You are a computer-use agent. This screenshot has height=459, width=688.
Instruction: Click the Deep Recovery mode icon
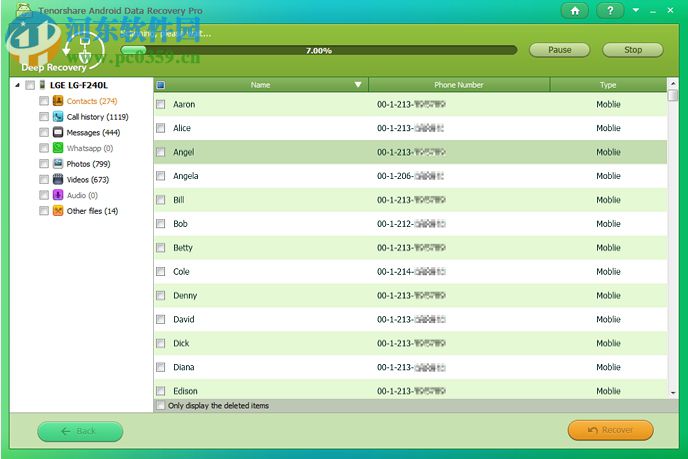tap(84, 50)
